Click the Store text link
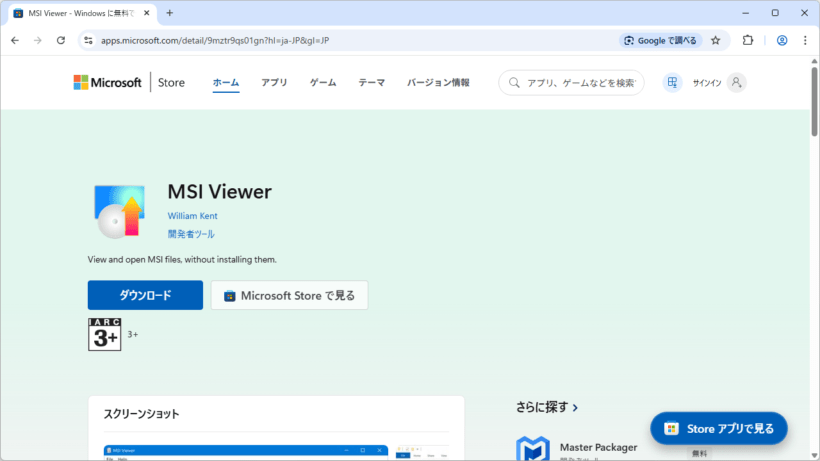Screen dimensions: 820x461 (x=171, y=83)
